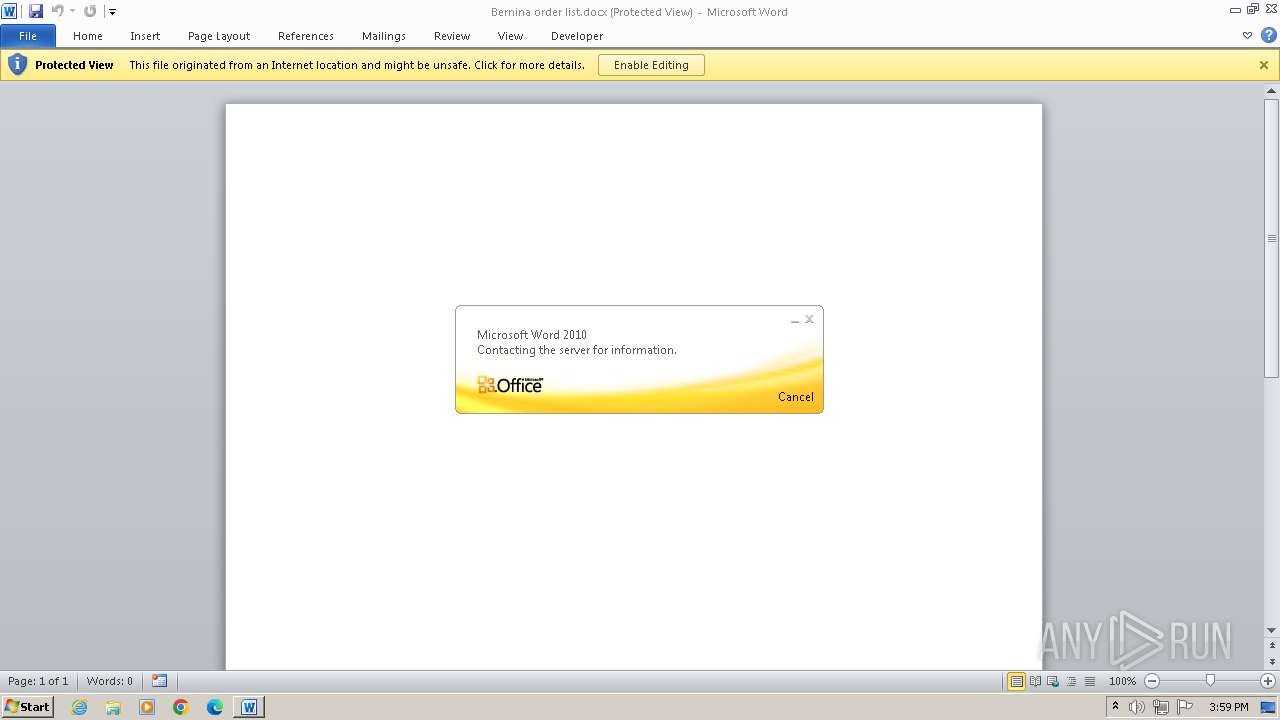This screenshot has width=1280, height=720.
Task: Click the network tray icon
Action: (x=1160, y=707)
